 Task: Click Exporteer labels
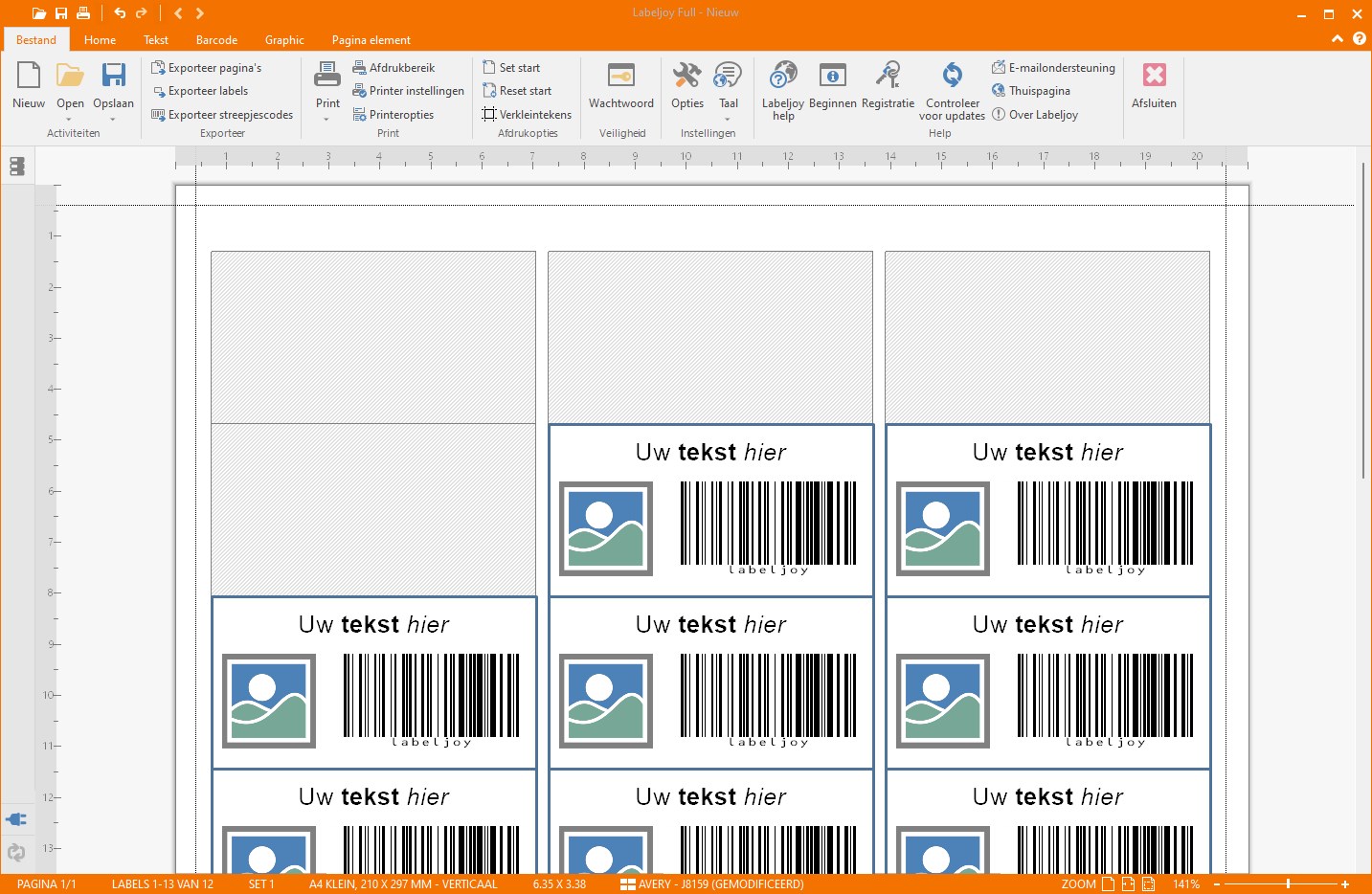pos(200,91)
